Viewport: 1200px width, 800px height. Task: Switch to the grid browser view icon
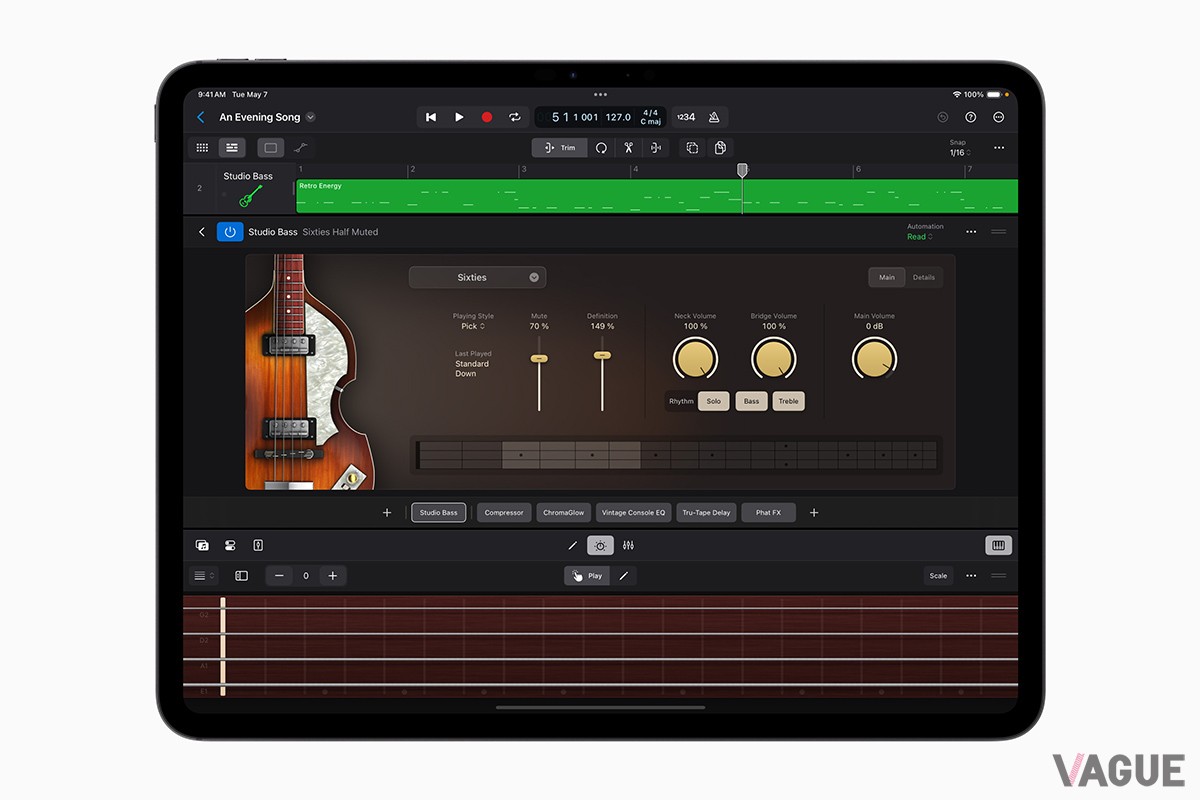tap(202, 147)
